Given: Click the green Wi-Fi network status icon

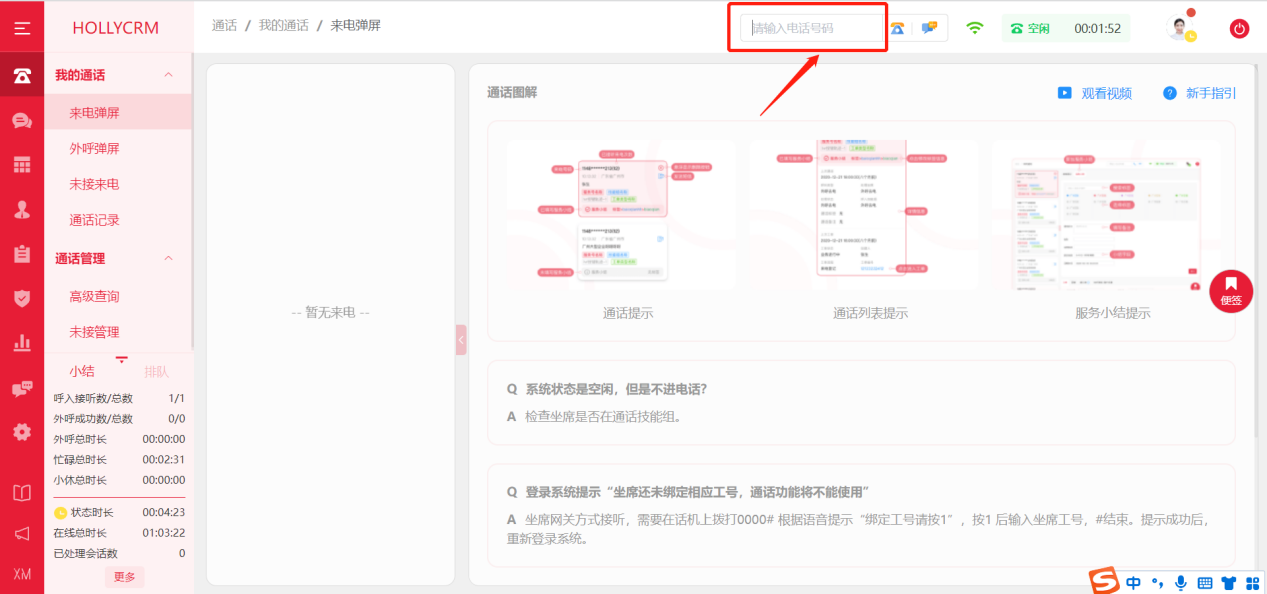Looking at the screenshot, I should [975, 28].
